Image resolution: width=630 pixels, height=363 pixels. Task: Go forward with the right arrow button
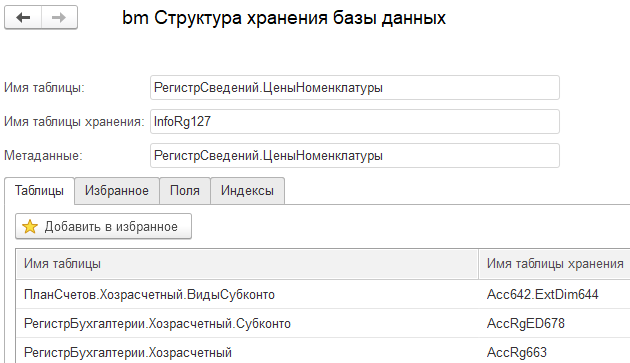(59, 17)
